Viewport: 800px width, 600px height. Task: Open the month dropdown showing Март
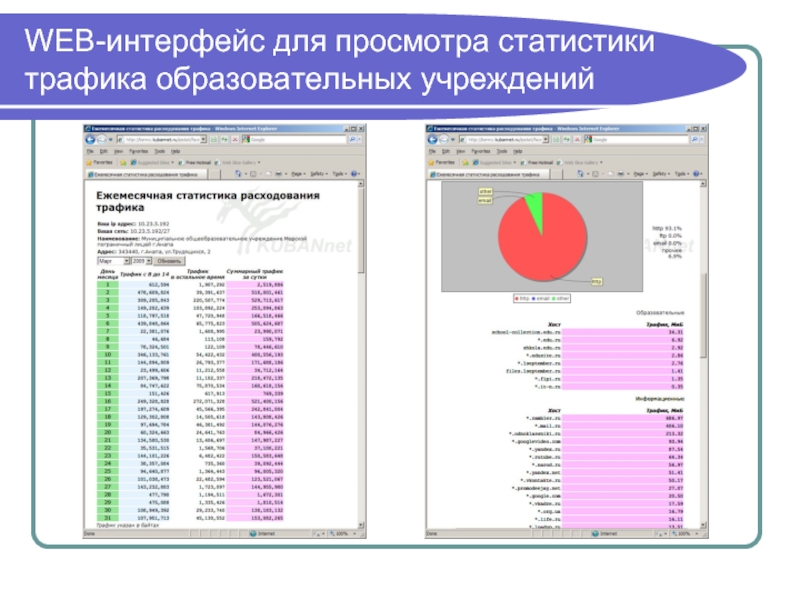click(113, 261)
